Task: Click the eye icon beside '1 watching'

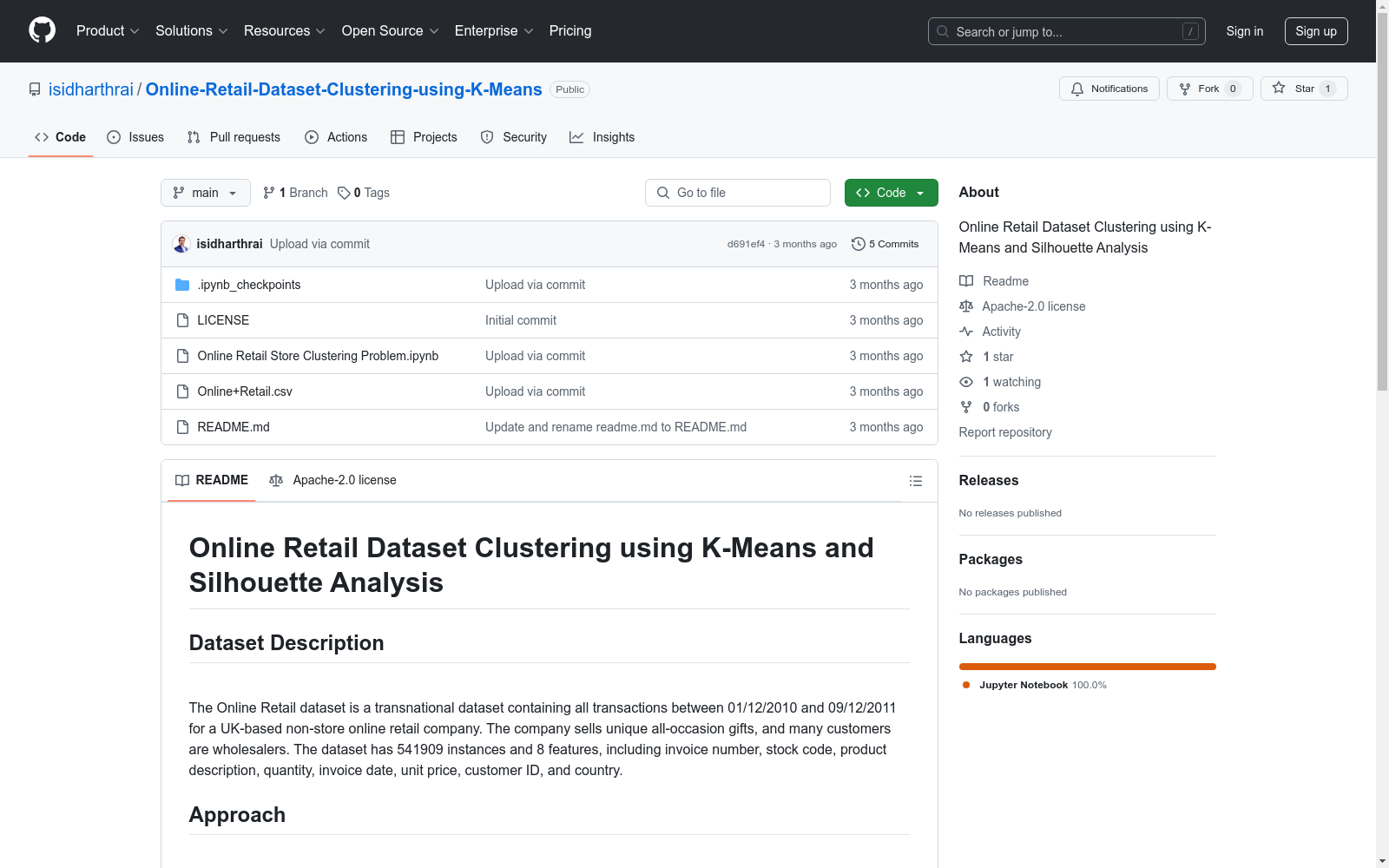Action: point(966,382)
